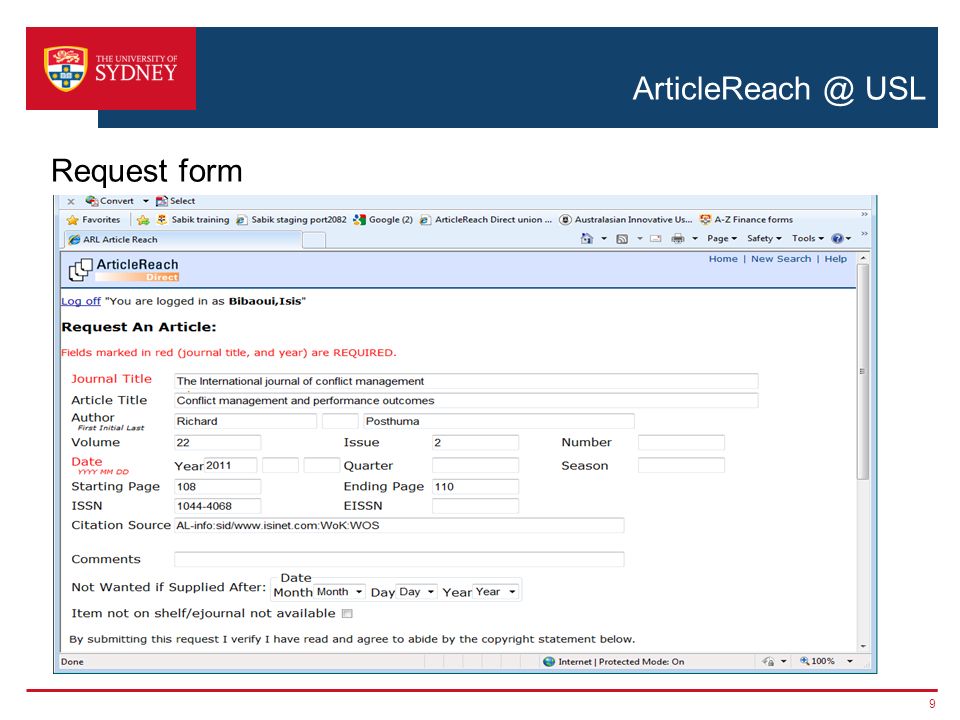This screenshot has height=720, width=960.
Task: Click the New Search link
Action: pyautogui.click(x=781, y=259)
